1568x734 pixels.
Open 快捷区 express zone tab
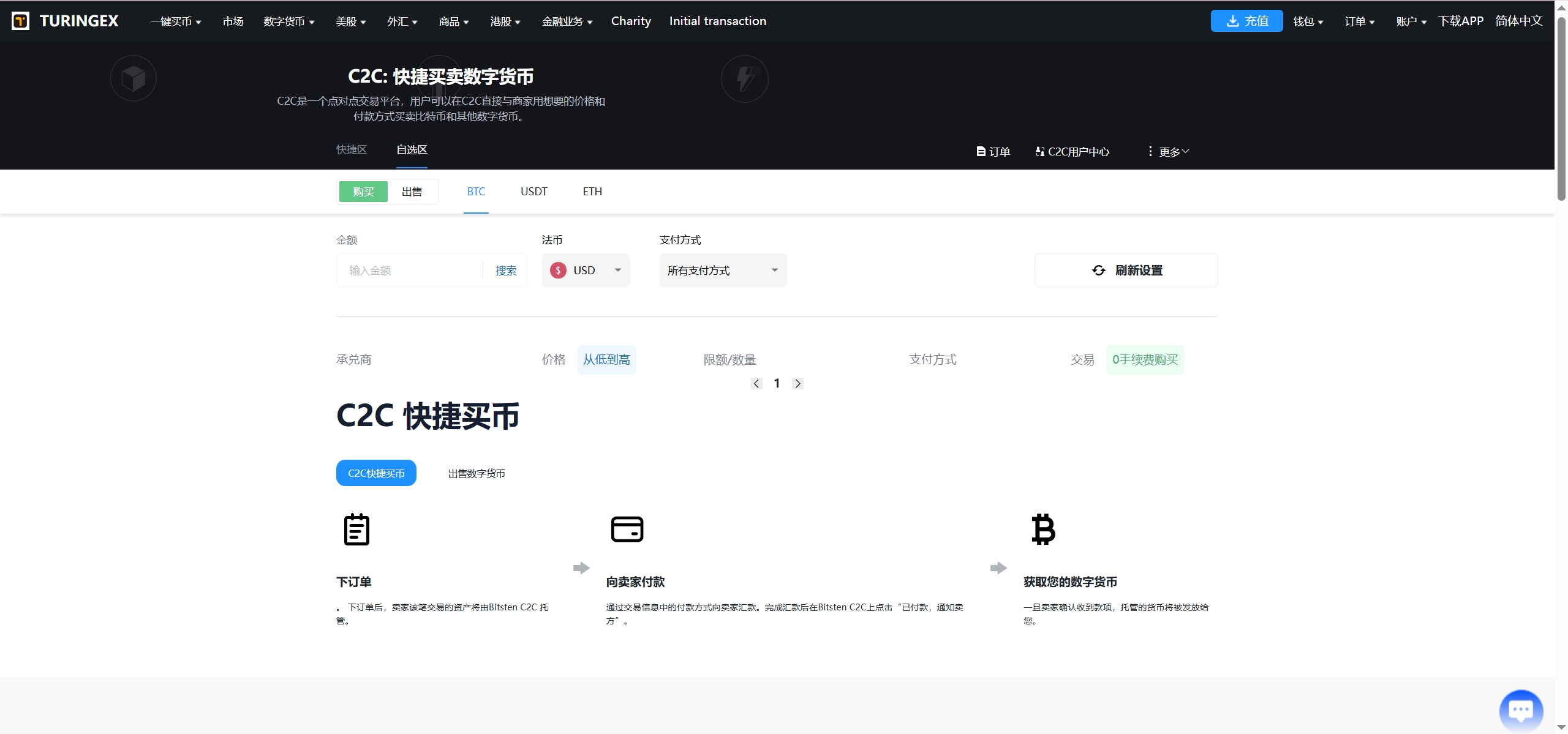coord(352,149)
